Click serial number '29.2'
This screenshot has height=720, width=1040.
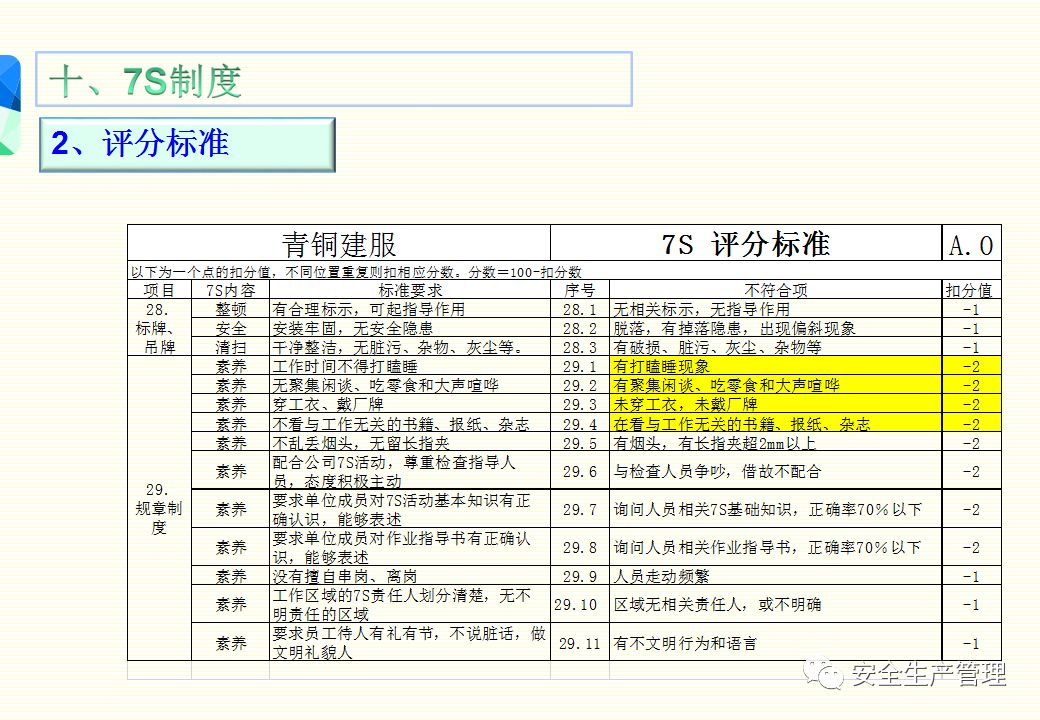580,385
